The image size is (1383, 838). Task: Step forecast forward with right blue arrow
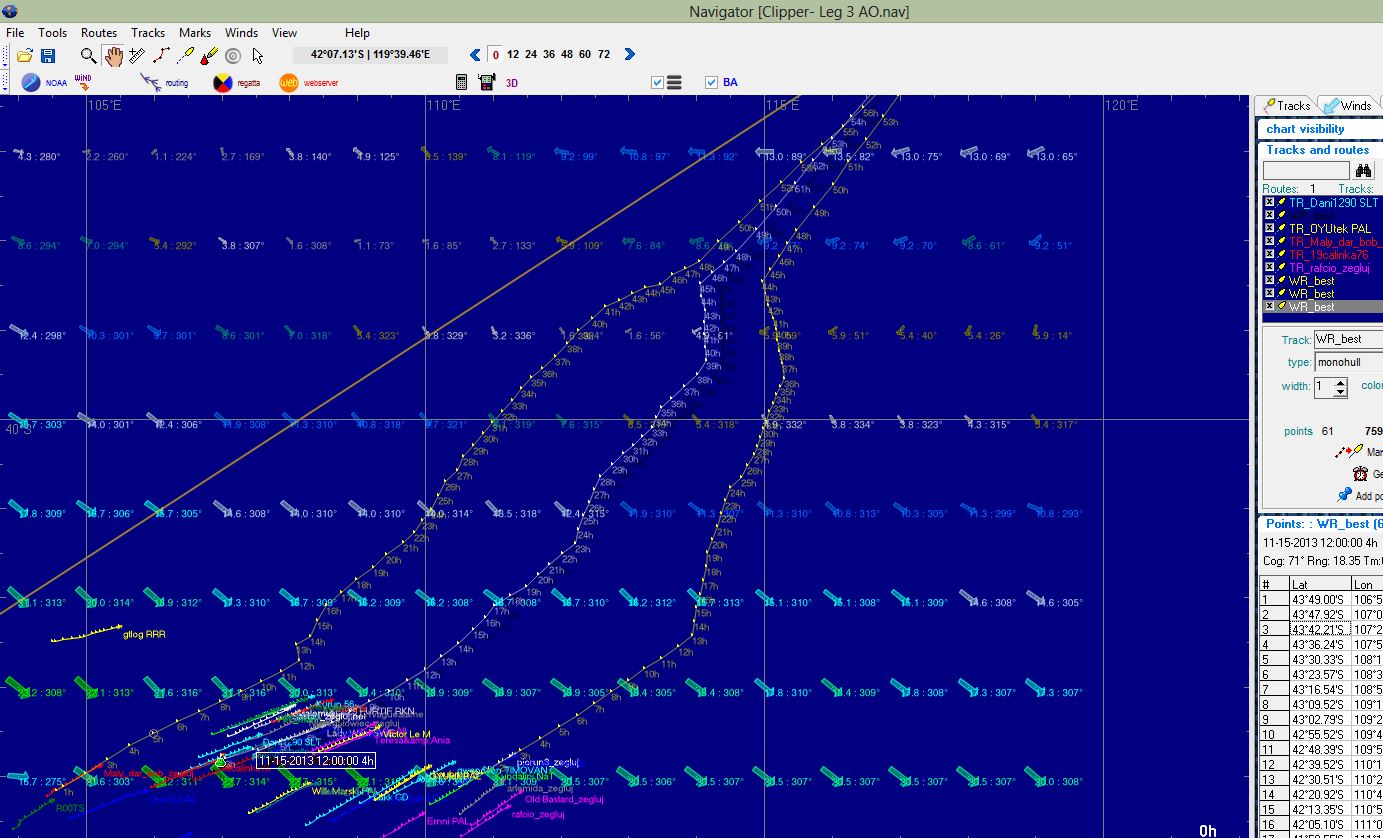click(x=629, y=55)
